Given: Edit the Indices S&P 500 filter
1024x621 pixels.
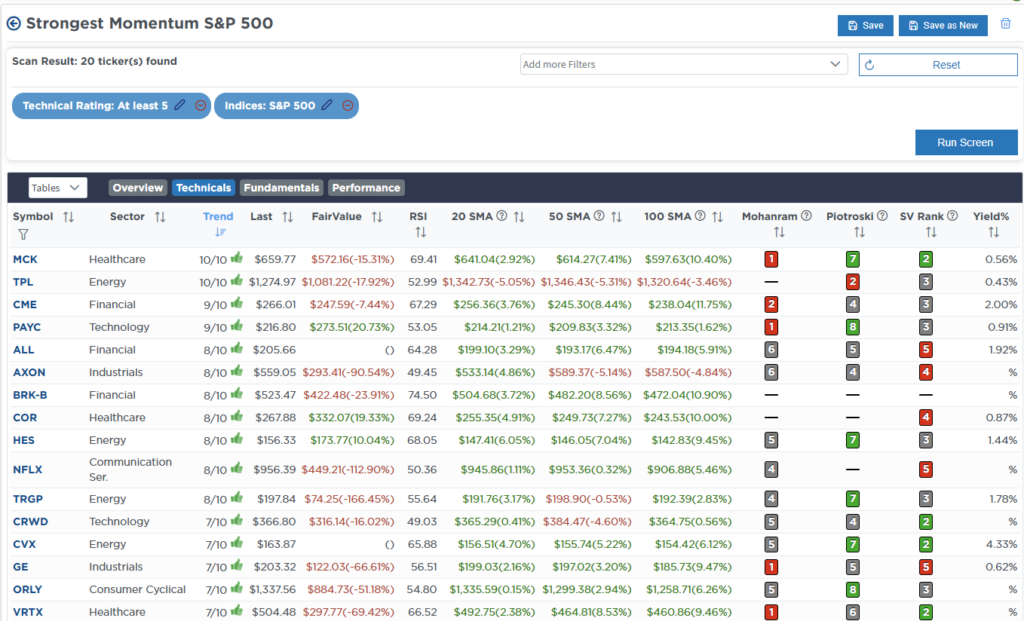Looking at the screenshot, I should (327, 105).
